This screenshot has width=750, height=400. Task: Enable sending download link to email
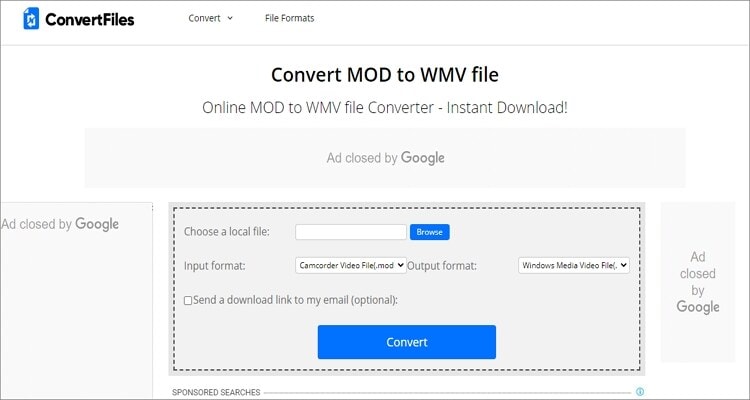[x=188, y=300]
